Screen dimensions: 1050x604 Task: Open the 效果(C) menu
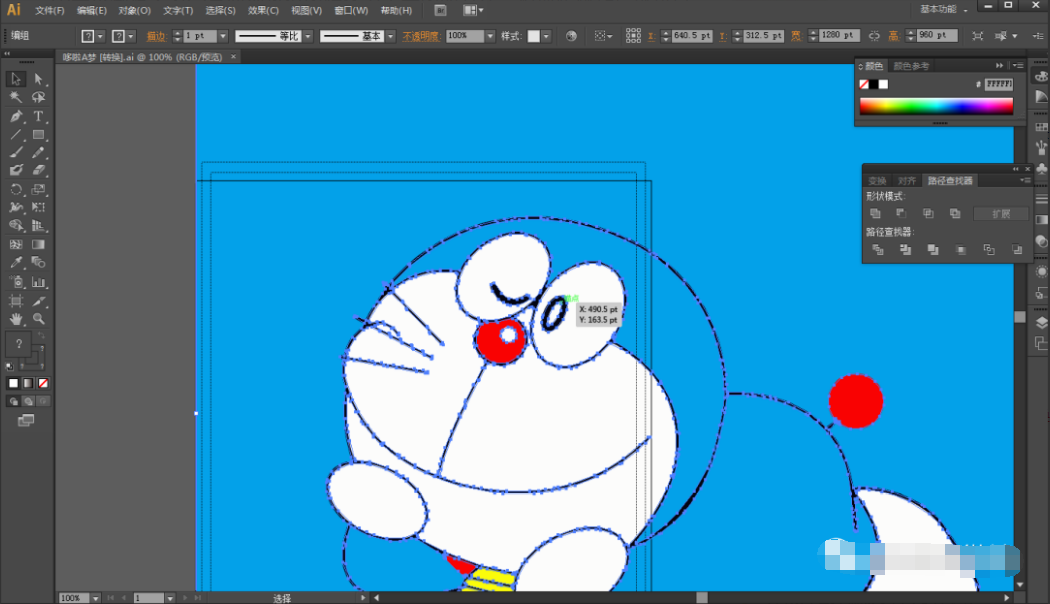coord(263,11)
